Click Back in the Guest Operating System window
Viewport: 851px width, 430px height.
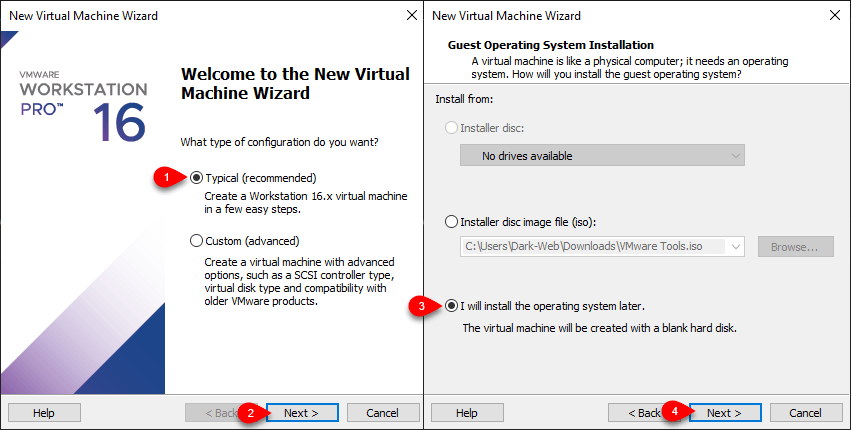point(645,413)
